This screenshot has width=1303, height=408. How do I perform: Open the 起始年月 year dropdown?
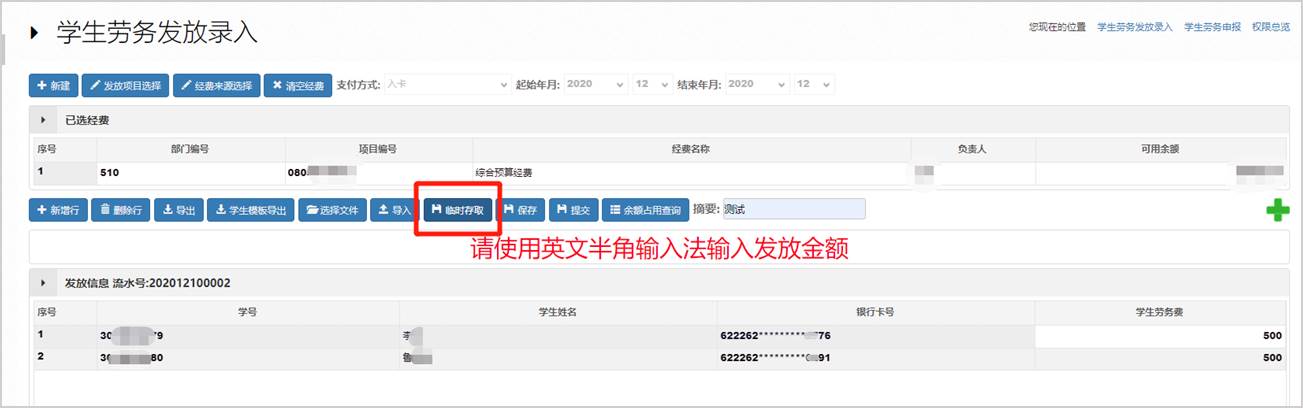point(595,85)
